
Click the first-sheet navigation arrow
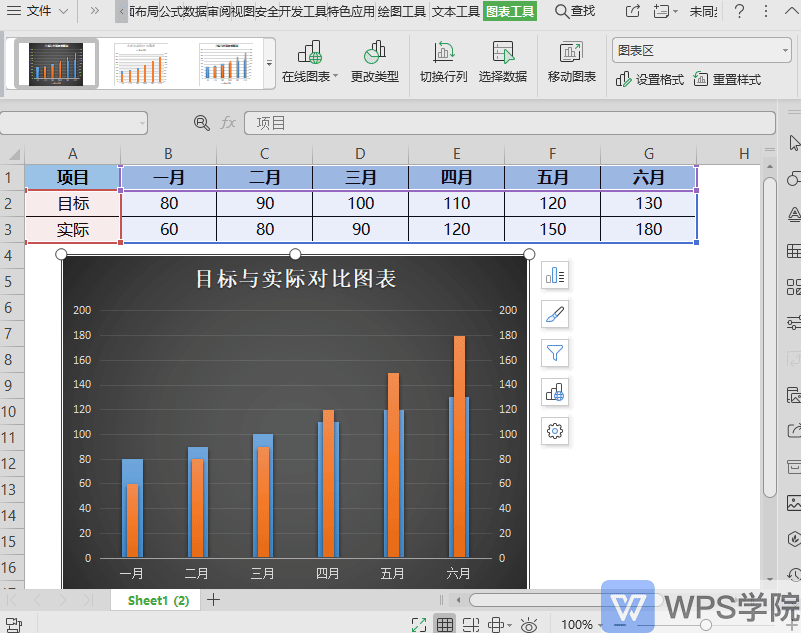pyautogui.click(x=11, y=600)
